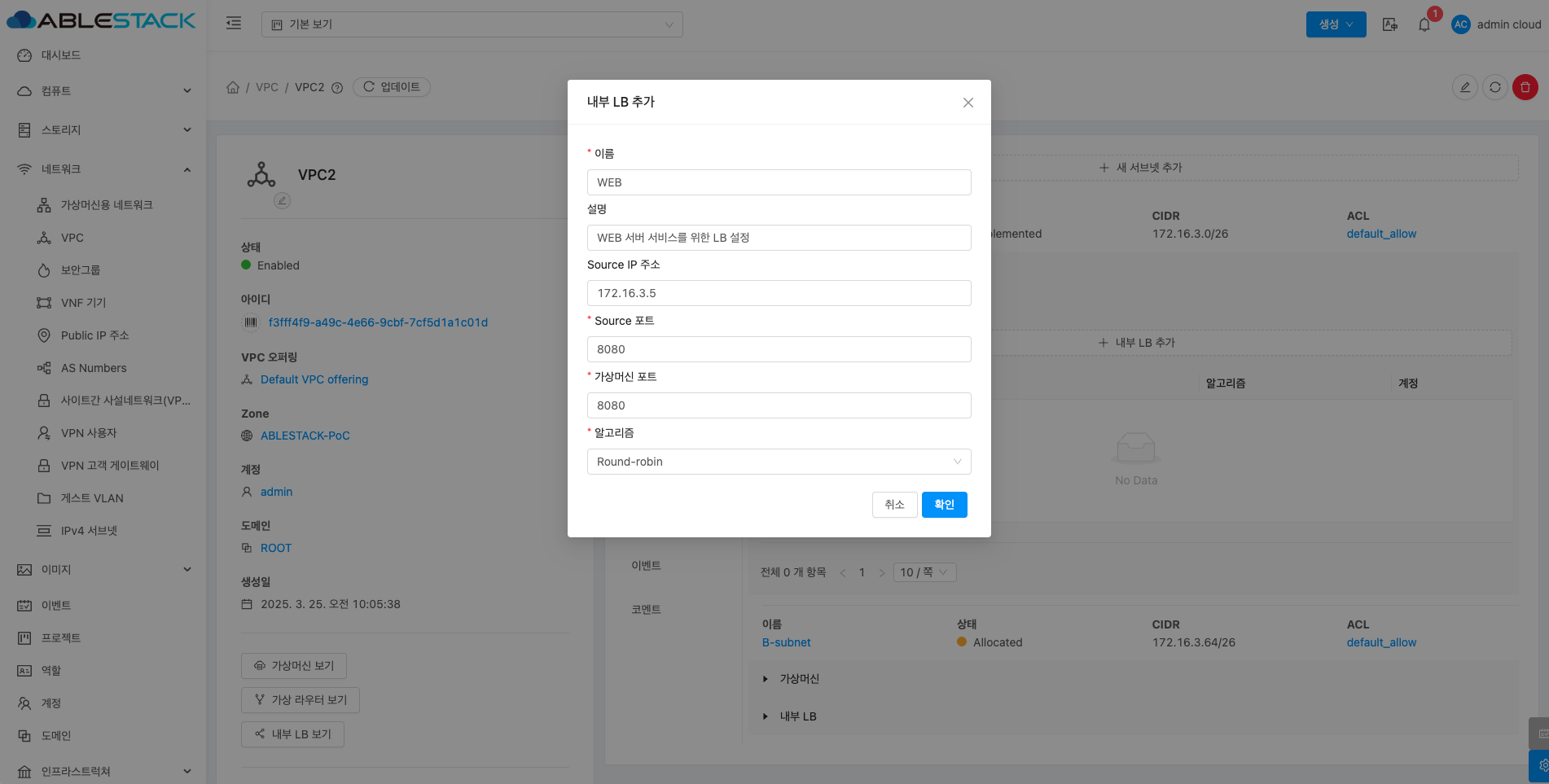The height and width of the screenshot is (784, 1549).
Task: Open VPN 사용자 sidebar item
Action: [89, 433]
